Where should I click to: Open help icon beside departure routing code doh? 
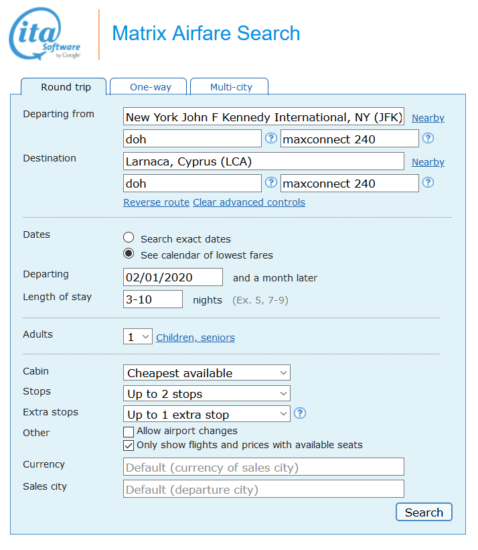click(271, 138)
